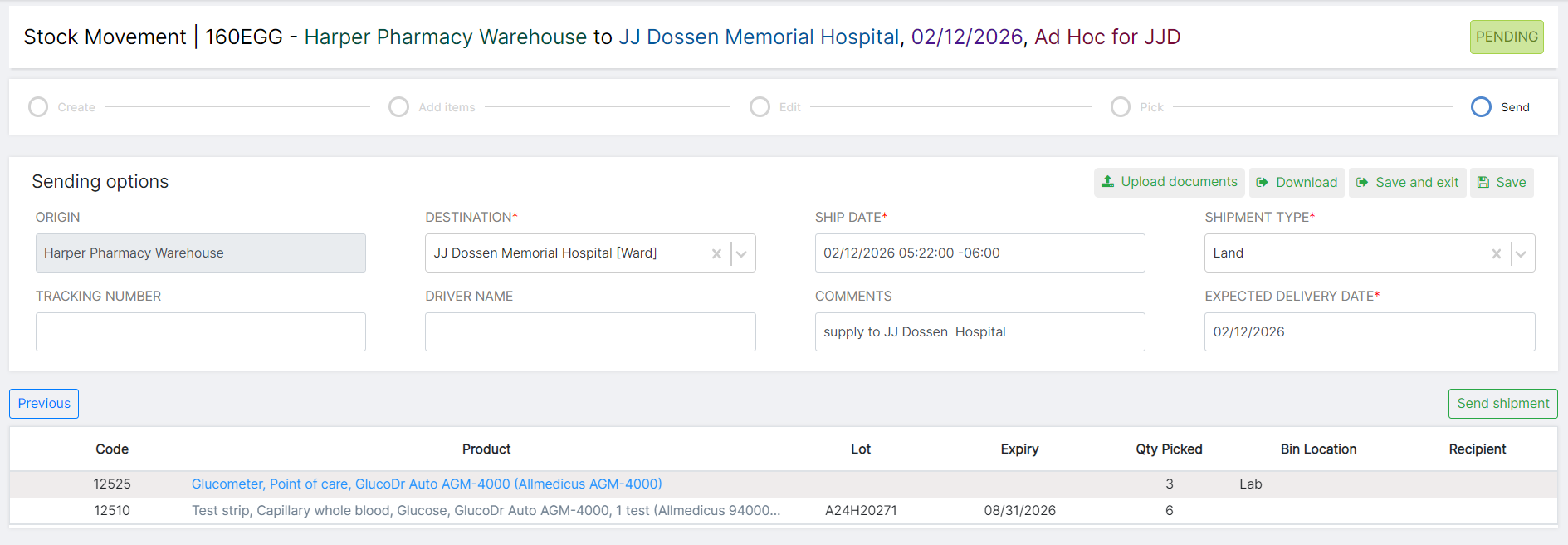The width and height of the screenshot is (1568, 545).
Task: Select the Send step
Action: pyautogui.click(x=1481, y=107)
